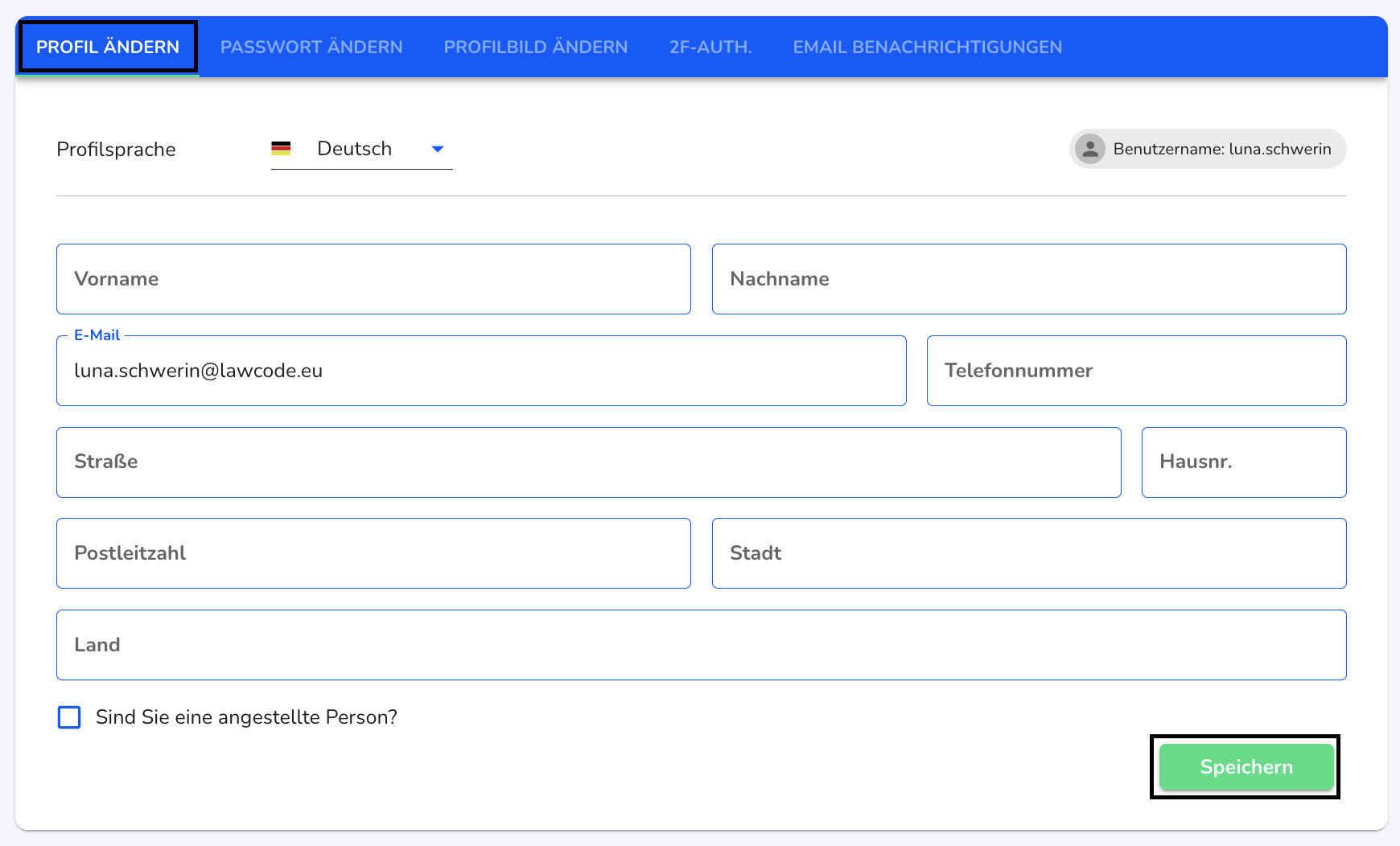
Task: Select Email Benachrichtigungen tab
Action: (x=928, y=47)
